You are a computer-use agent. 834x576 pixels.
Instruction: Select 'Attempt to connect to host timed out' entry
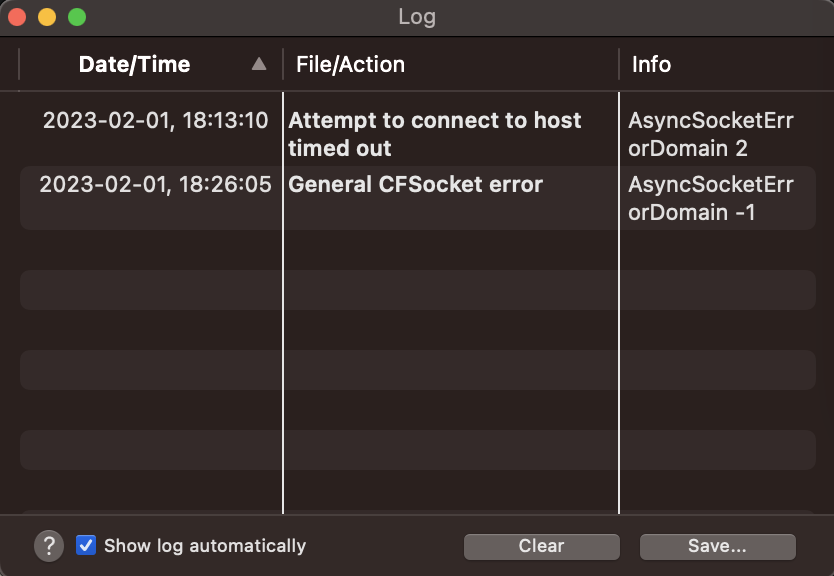click(x=435, y=134)
